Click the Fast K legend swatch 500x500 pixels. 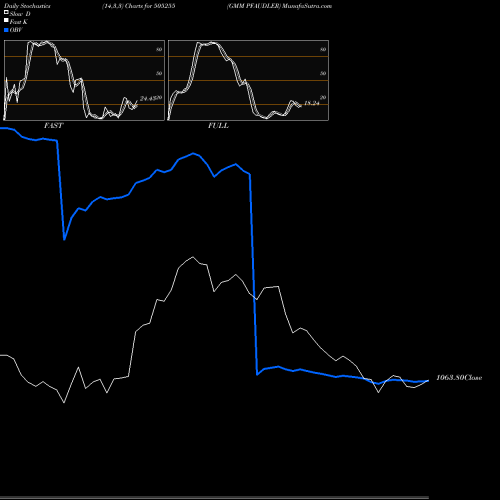click(x=6, y=20)
